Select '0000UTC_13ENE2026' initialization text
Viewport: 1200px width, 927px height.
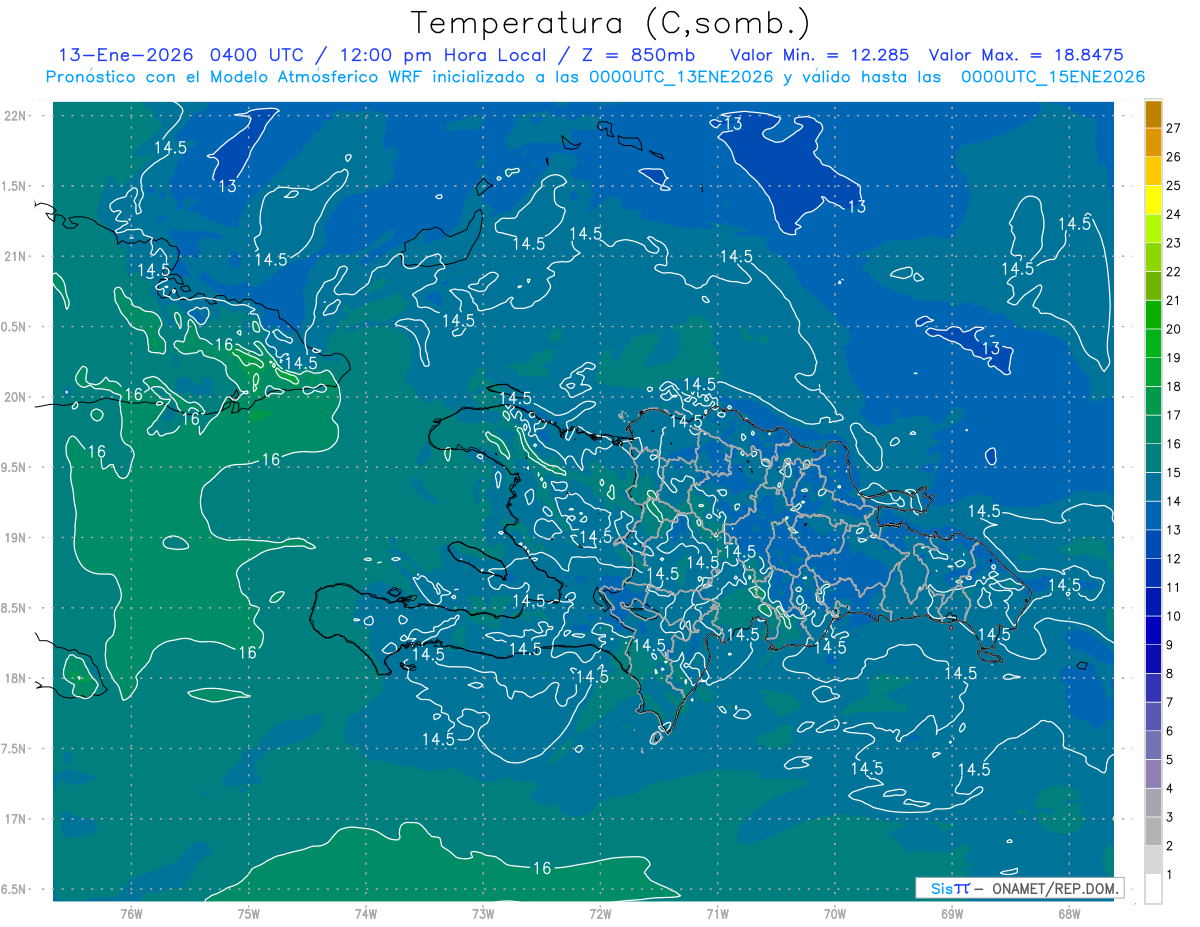680,77
